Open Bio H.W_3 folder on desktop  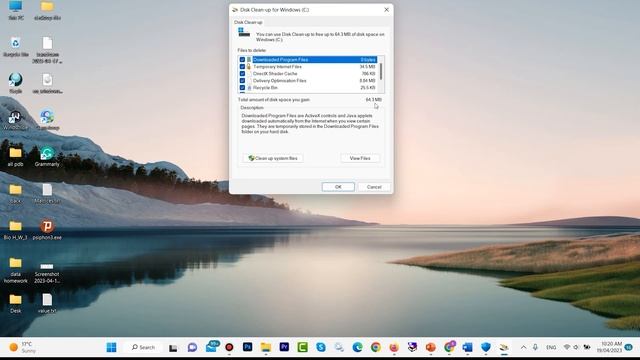click(x=16, y=230)
